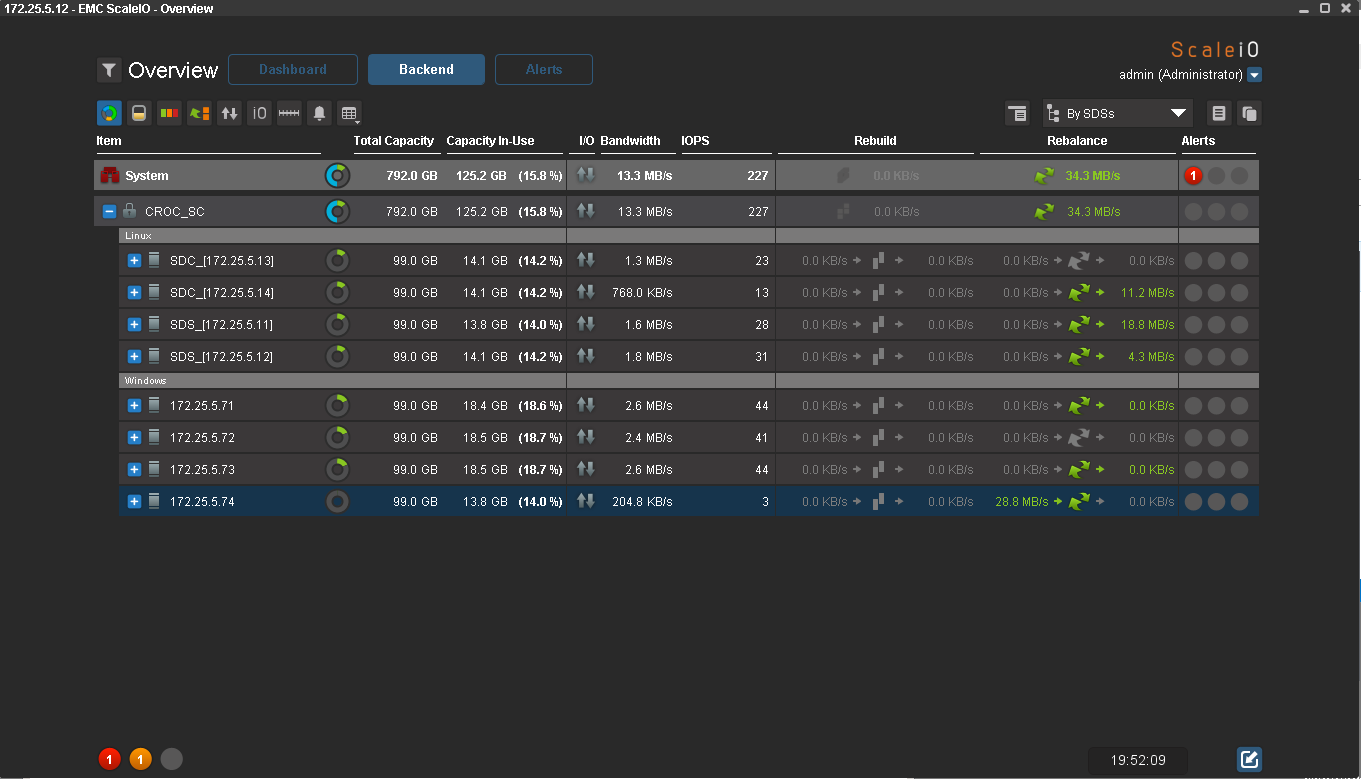Click the 28.8 MB/s rebalance value for 172.25.5.74
The height and width of the screenshot is (779, 1361).
[1021, 502]
